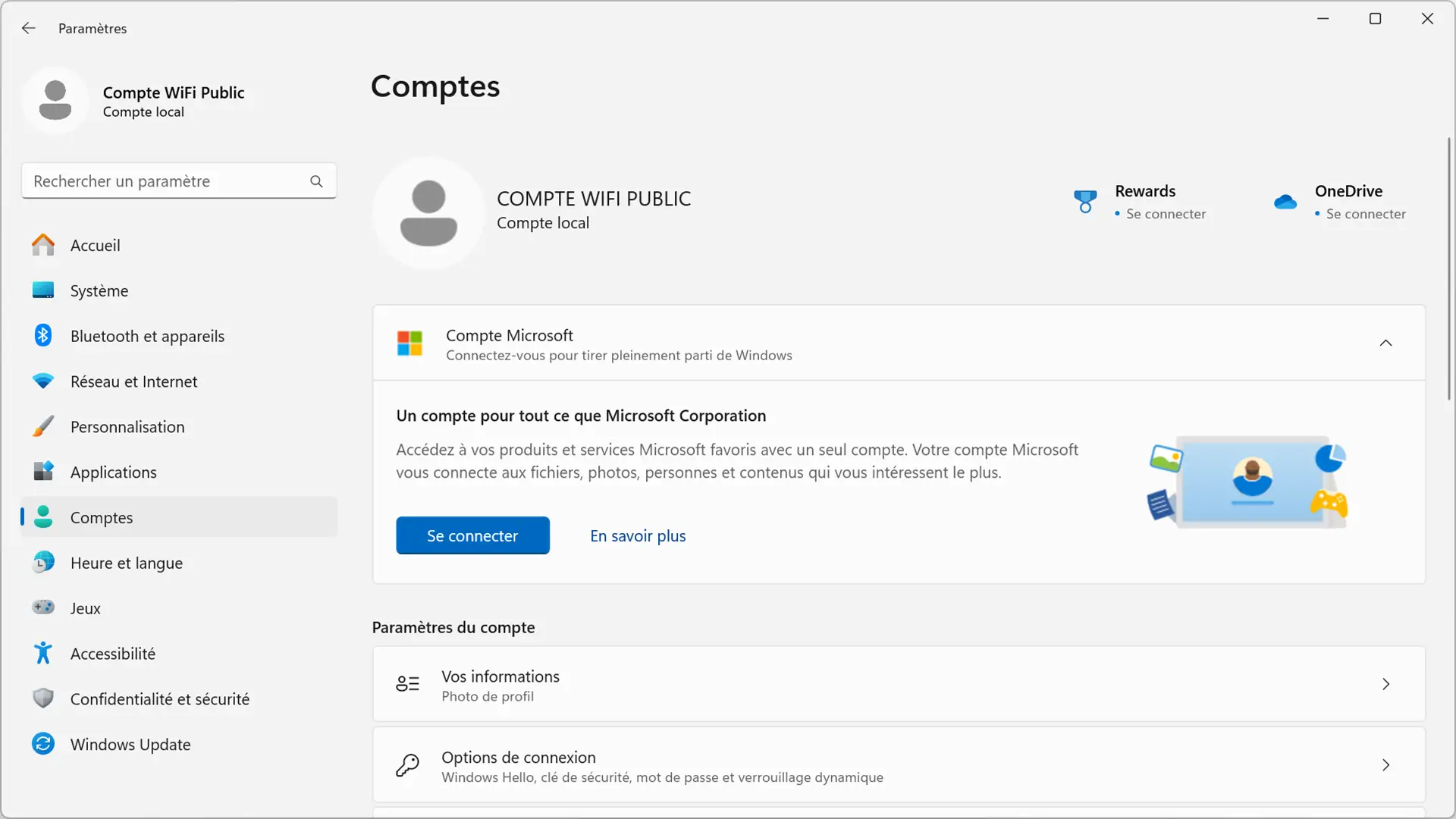The height and width of the screenshot is (819, 1456).
Task: Open Accessibilité settings
Action: (179, 654)
